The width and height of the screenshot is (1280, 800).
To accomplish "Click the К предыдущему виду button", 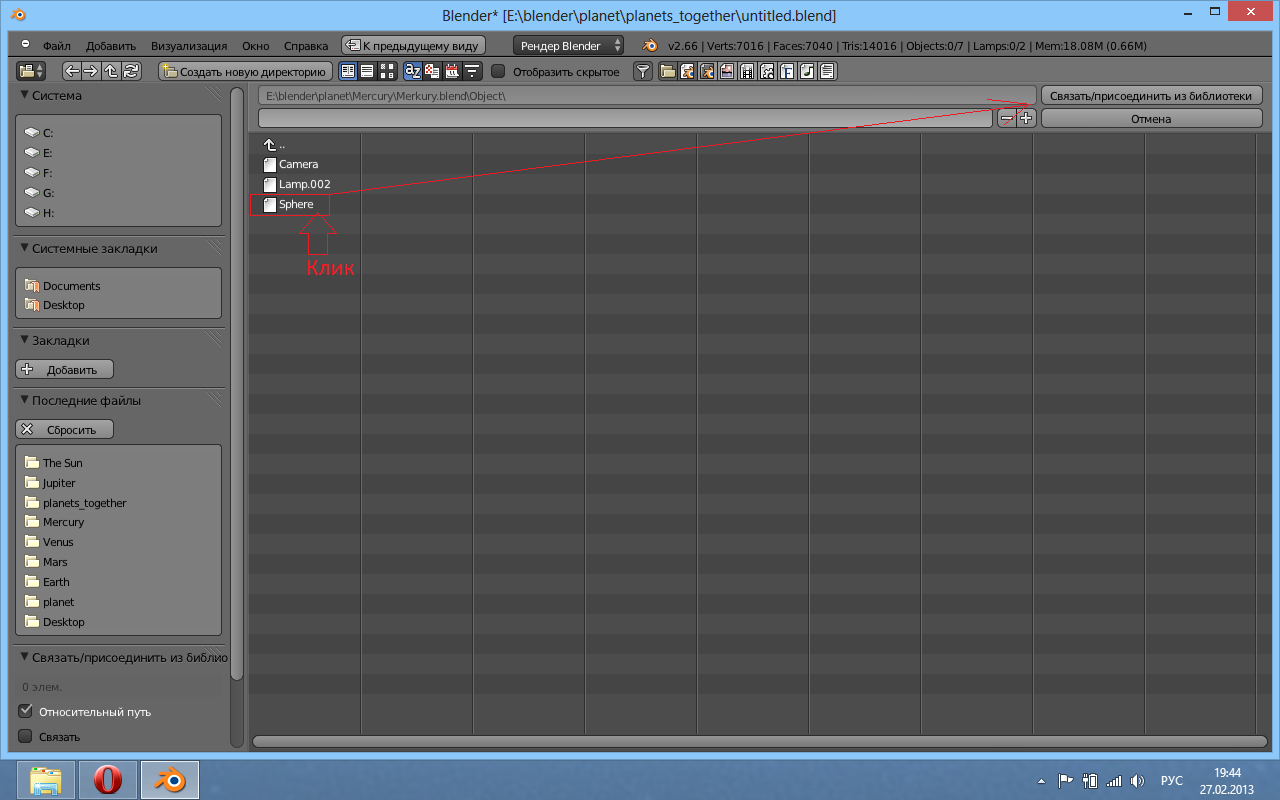I will 413,45.
